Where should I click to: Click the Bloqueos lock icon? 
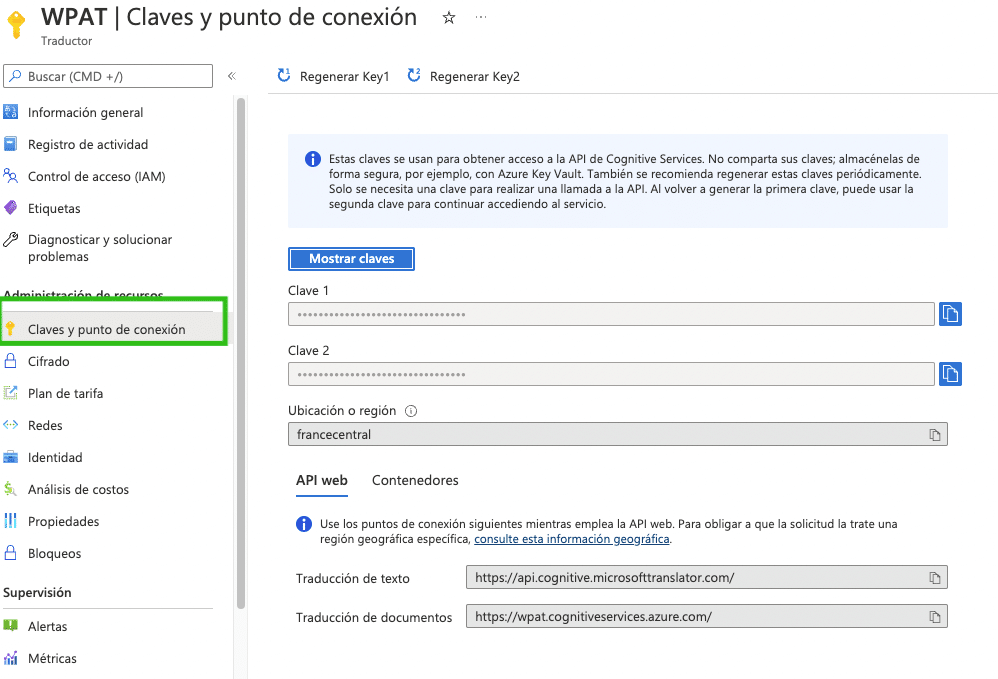pos(11,552)
